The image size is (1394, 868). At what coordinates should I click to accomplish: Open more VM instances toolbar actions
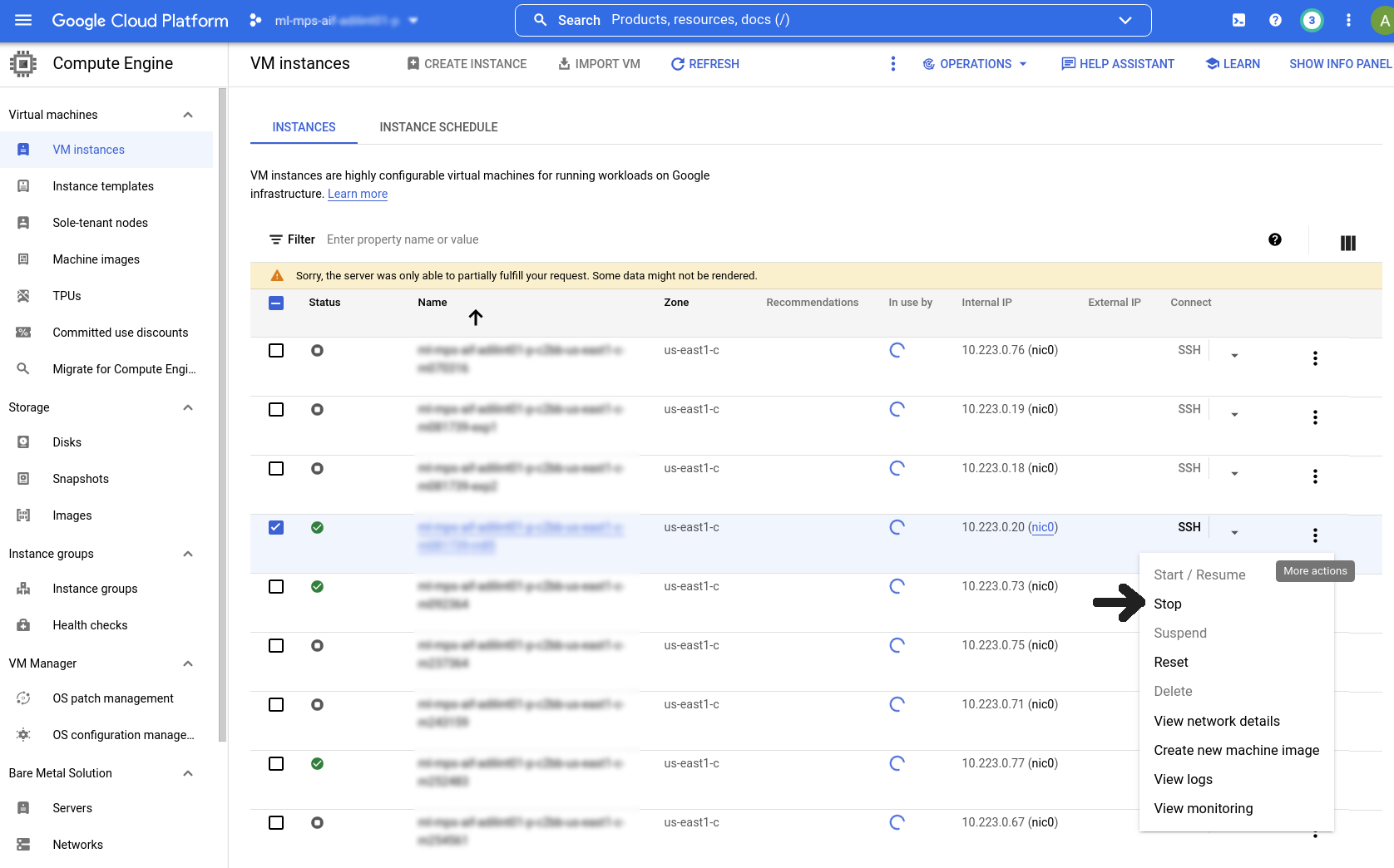pyautogui.click(x=893, y=64)
